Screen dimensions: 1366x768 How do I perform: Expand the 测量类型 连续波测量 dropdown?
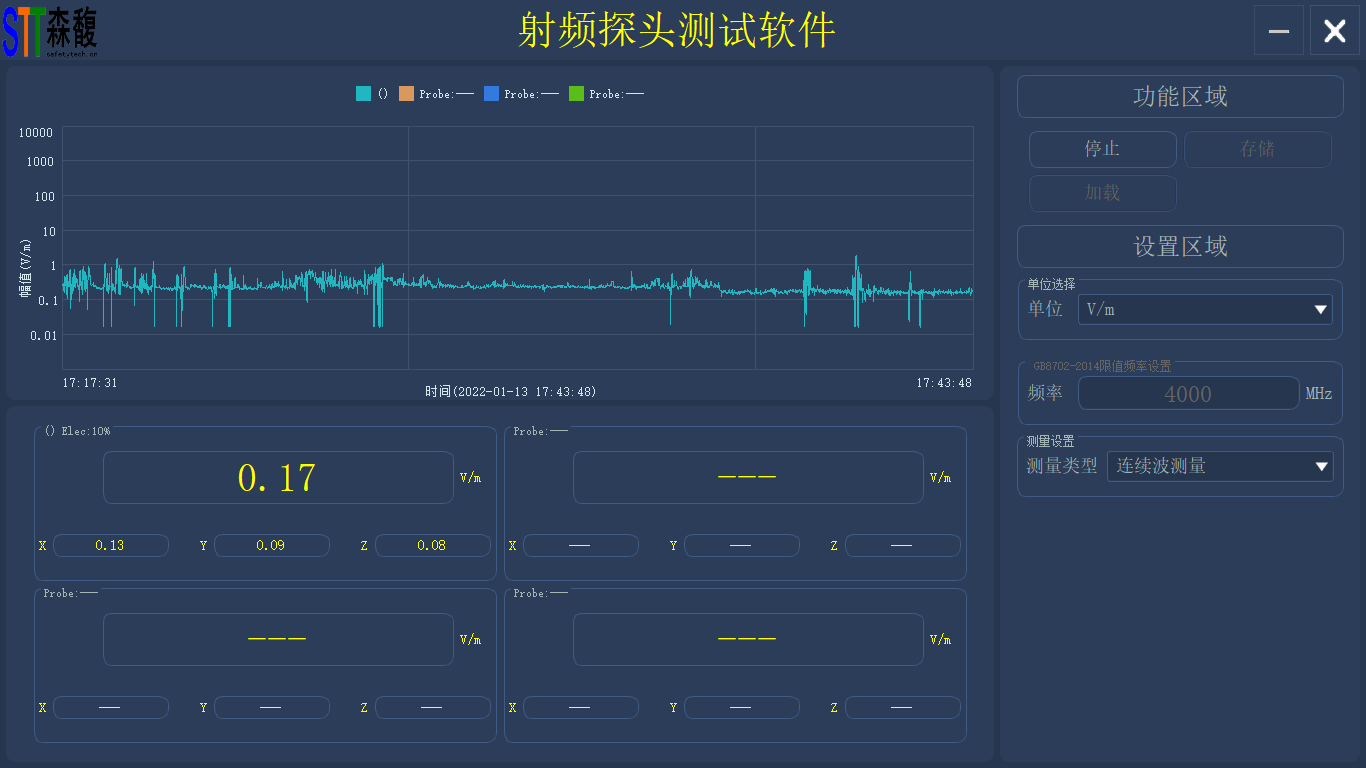point(1219,466)
